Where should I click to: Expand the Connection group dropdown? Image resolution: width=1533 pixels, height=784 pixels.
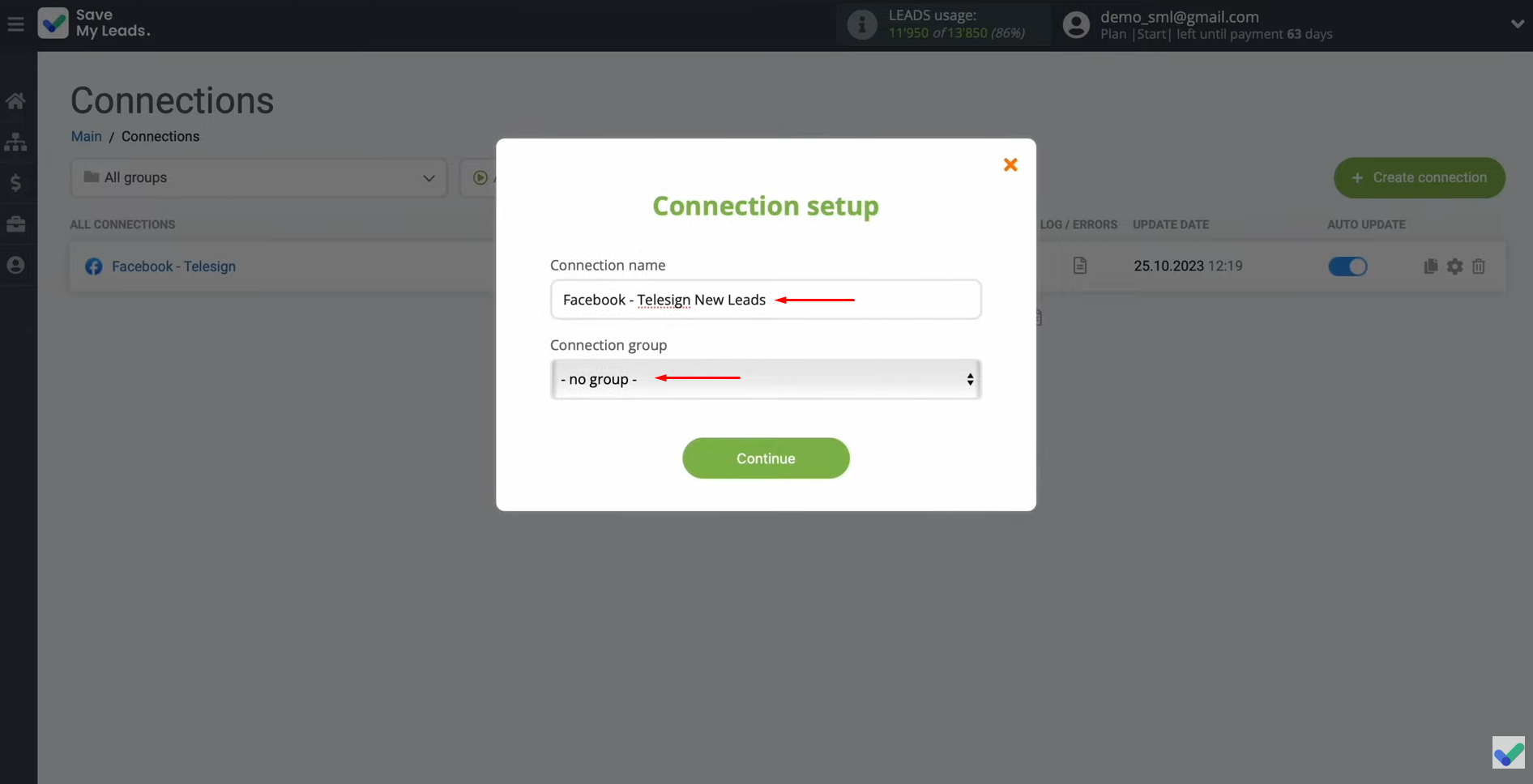coord(765,379)
